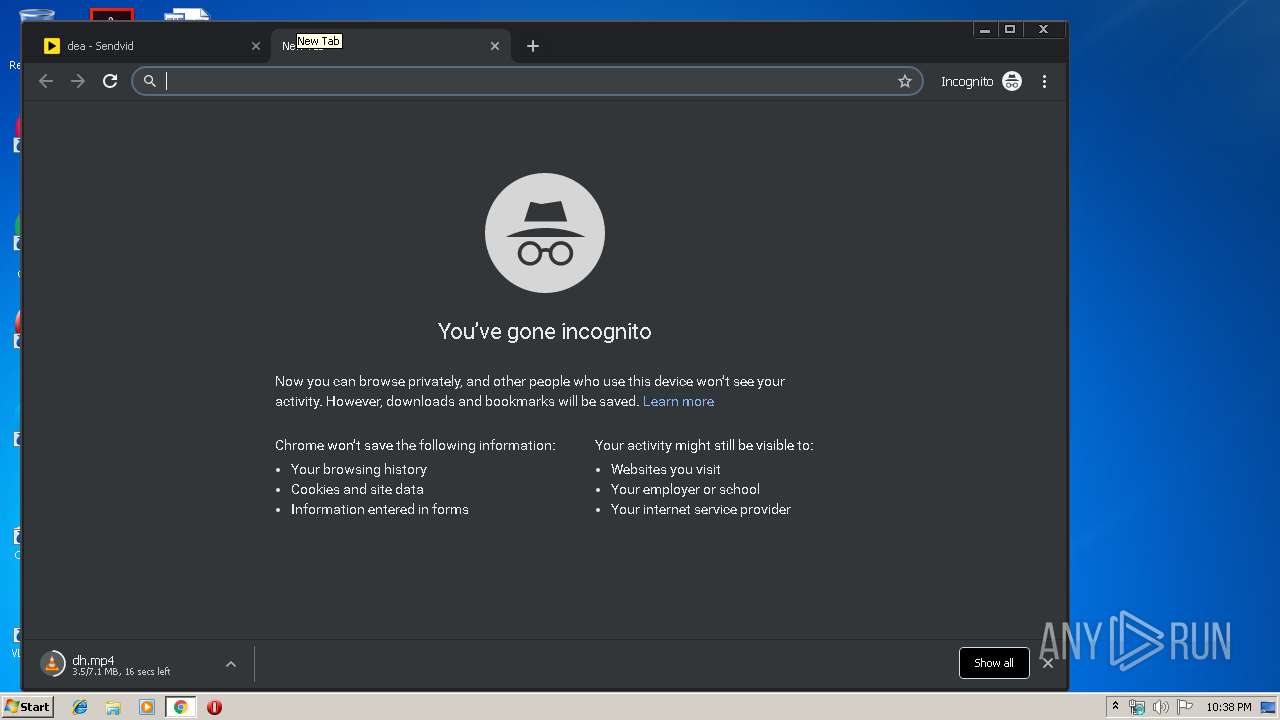Close the dea - Sendvid tab
Screen dimensions: 1280x720
coord(256,46)
